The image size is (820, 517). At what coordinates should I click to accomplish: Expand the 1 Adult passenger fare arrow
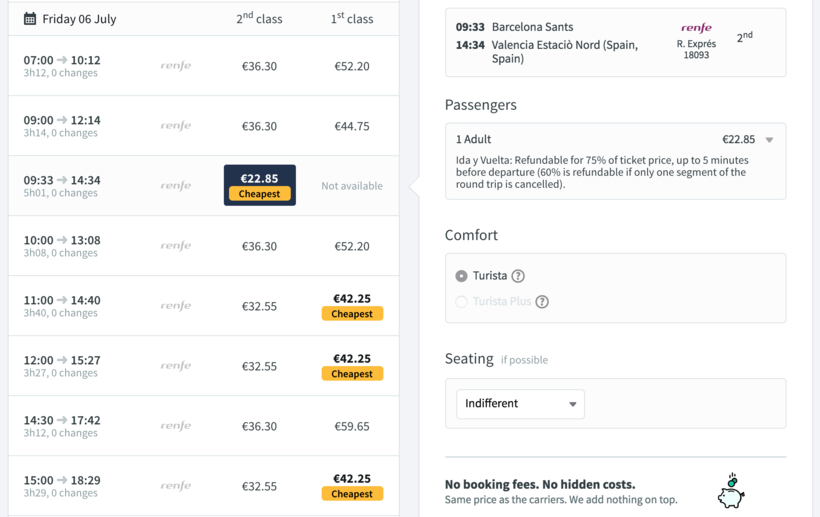(x=769, y=140)
